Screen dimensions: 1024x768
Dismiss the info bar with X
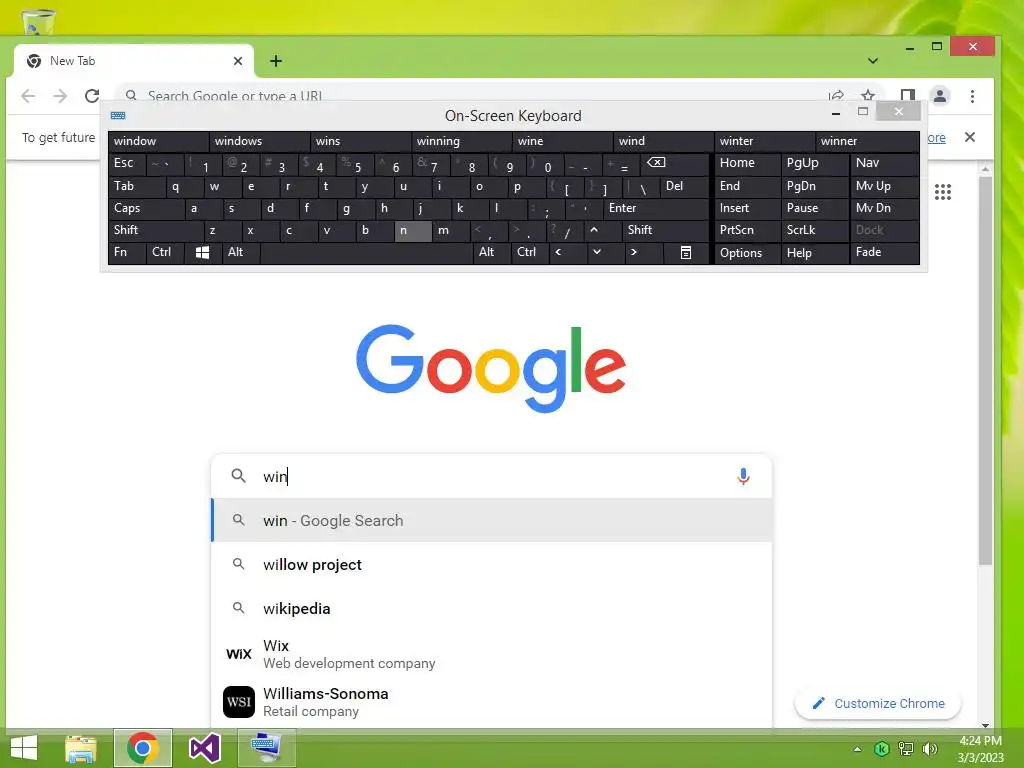[970, 137]
